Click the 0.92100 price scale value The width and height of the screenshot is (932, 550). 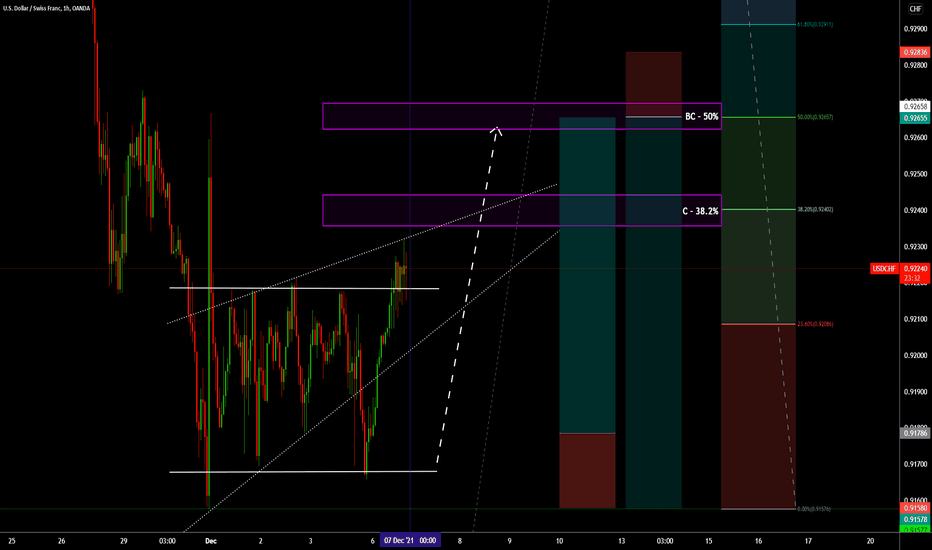pyautogui.click(x=915, y=319)
